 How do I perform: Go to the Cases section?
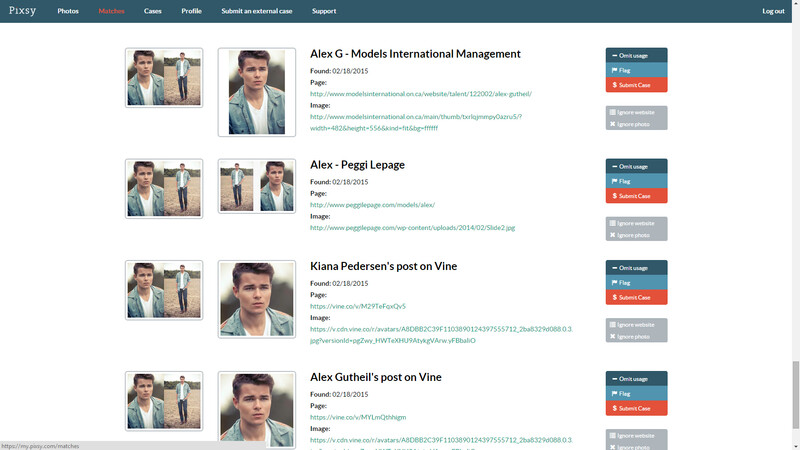coord(153,11)
